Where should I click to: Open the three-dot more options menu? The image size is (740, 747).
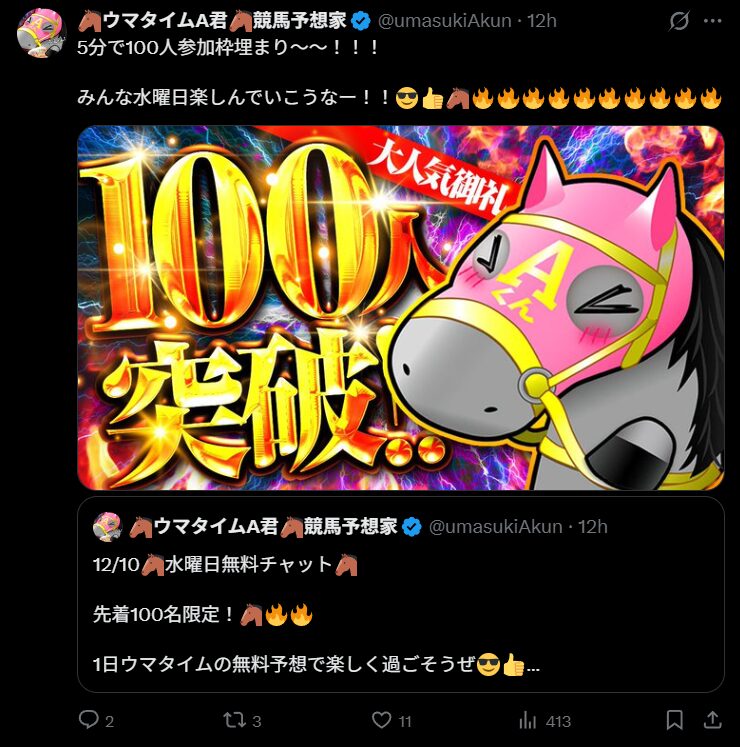712,21
